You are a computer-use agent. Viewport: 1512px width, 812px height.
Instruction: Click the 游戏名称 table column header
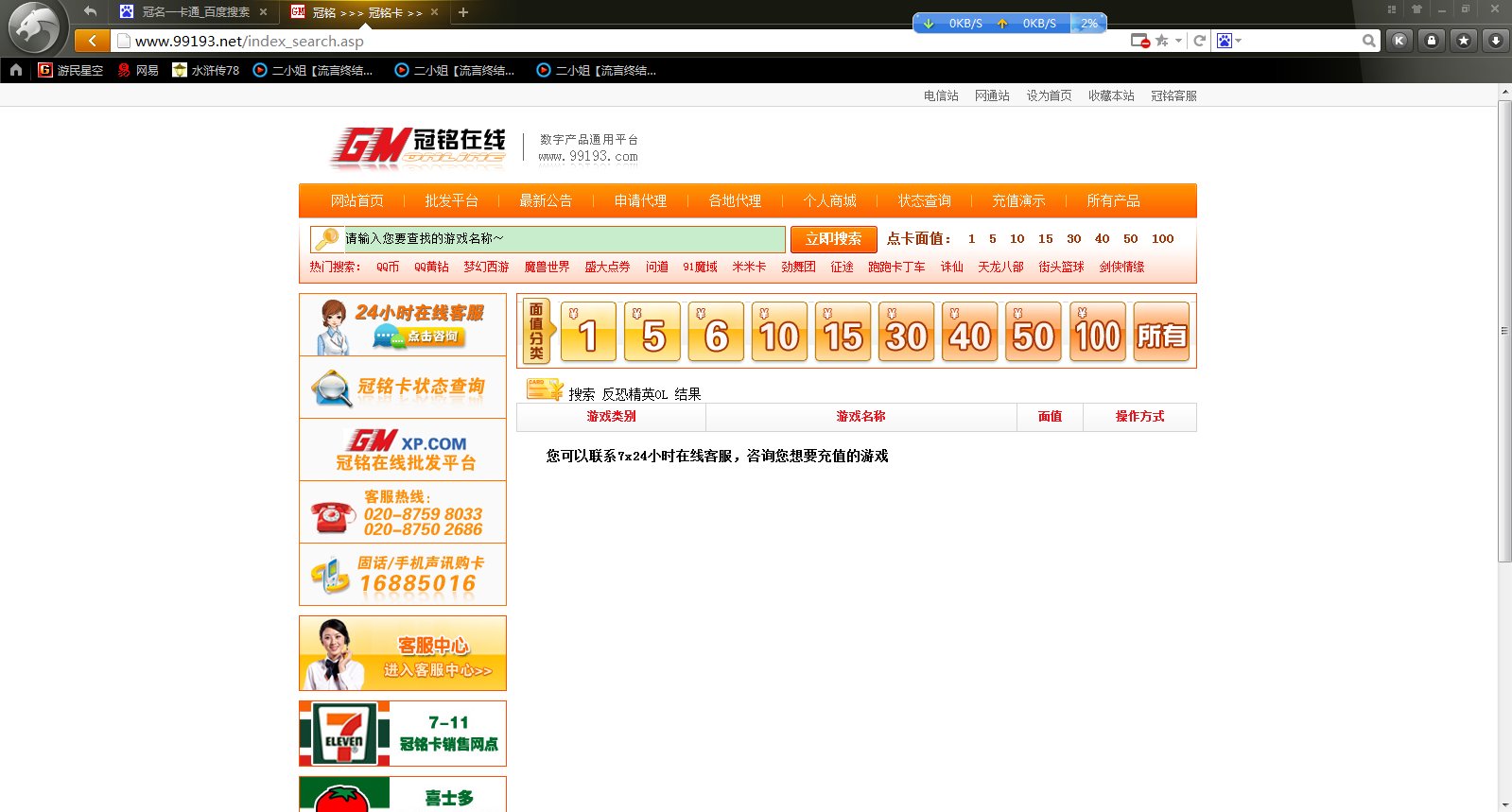tap(860, 416)
